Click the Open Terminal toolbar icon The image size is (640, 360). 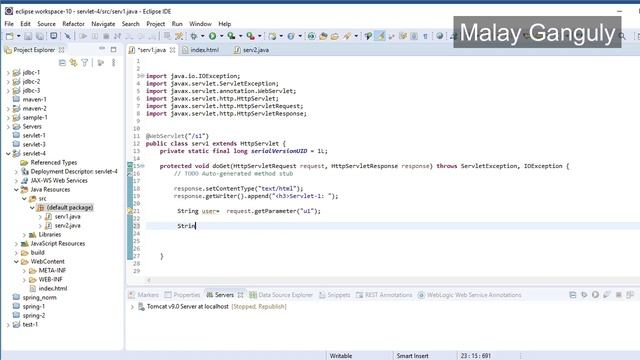click(x=53, y=36)
